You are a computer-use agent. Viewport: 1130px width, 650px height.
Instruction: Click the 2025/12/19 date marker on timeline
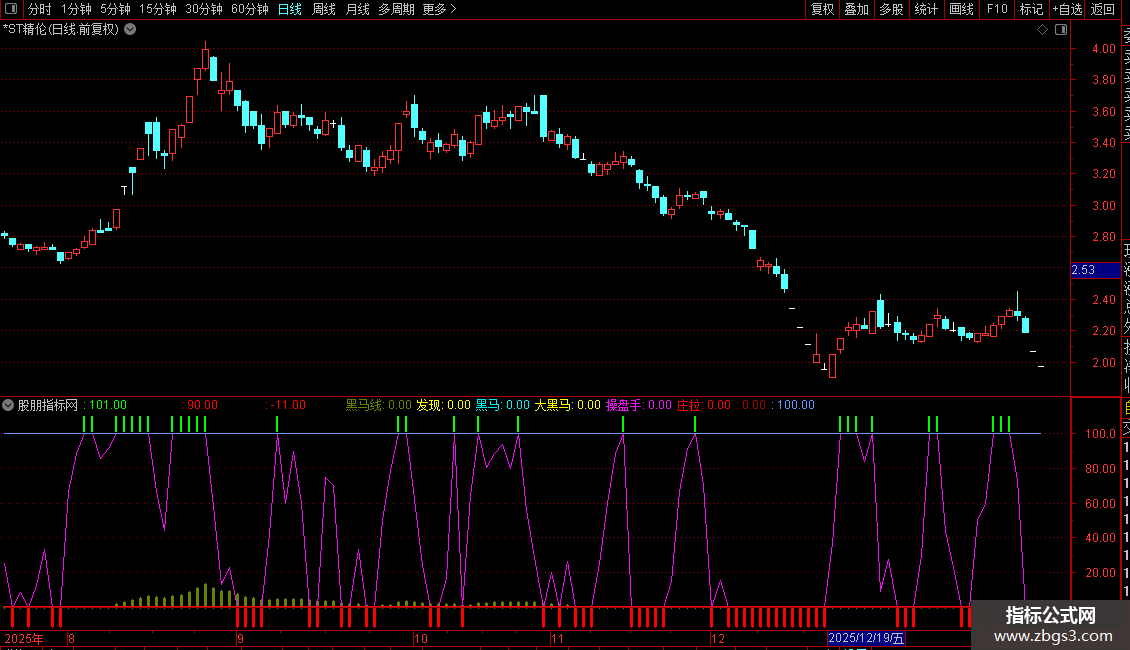tap(866, 638)
